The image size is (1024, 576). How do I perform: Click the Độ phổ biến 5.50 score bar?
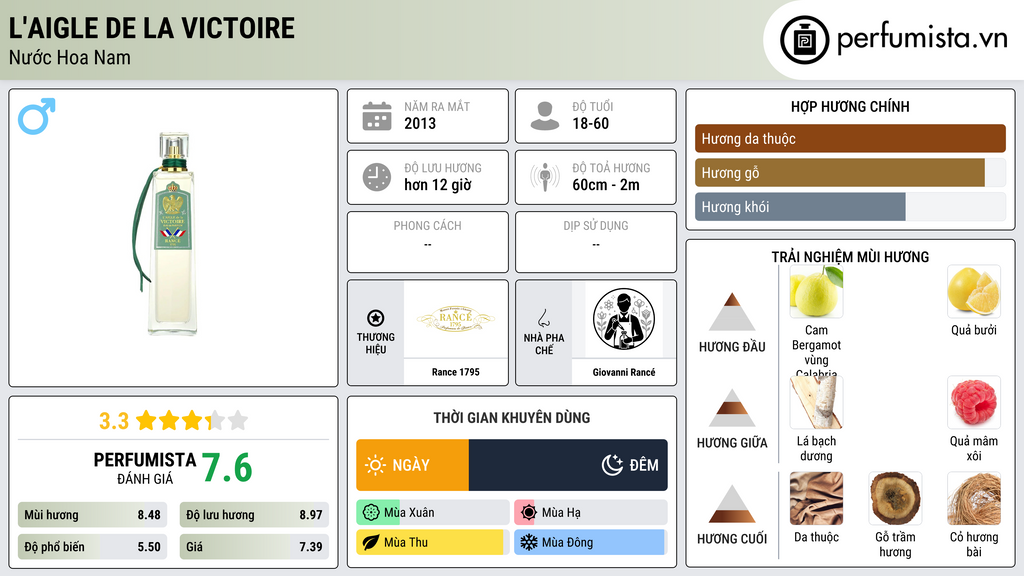[x=93, y=547]
